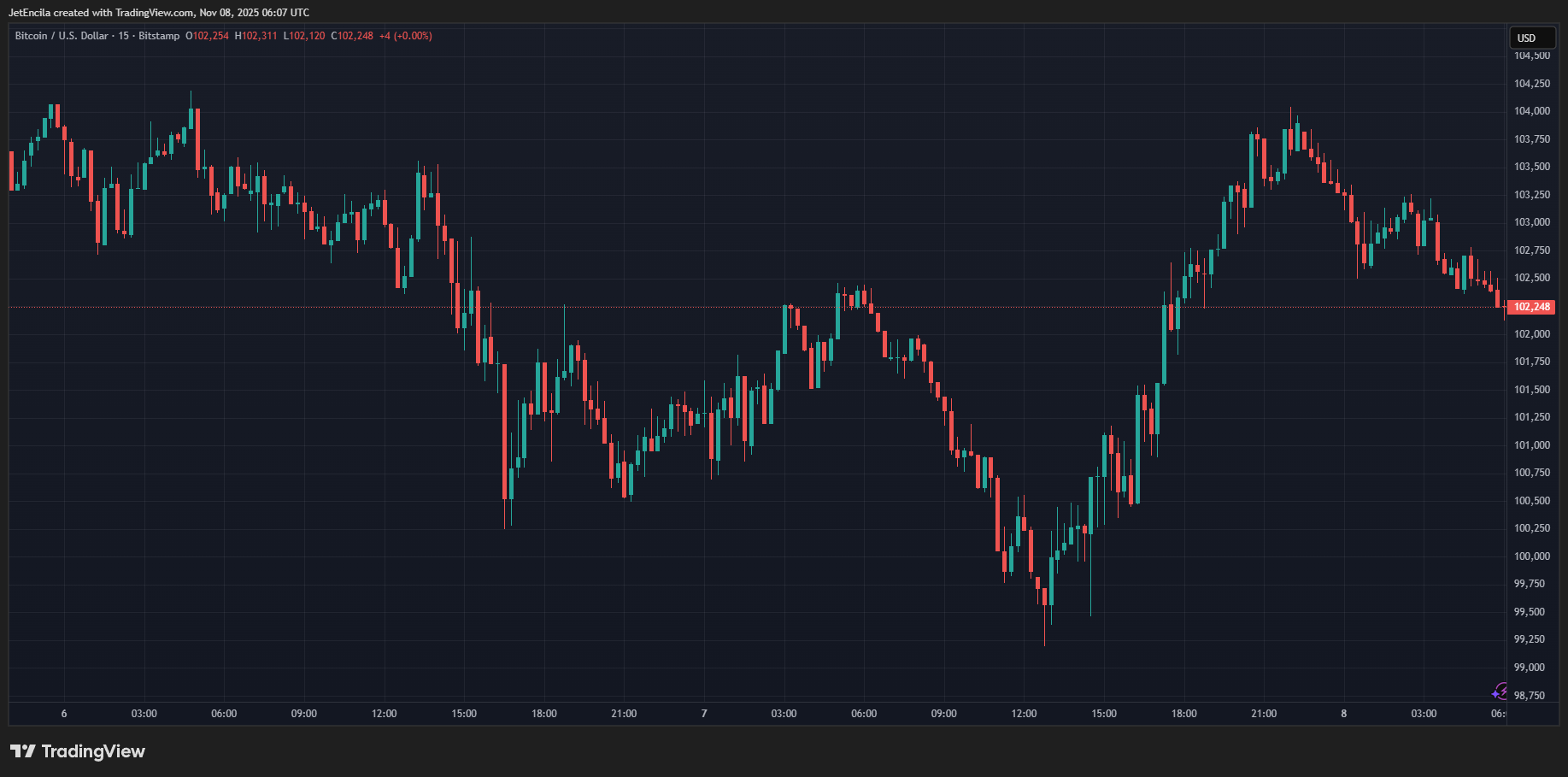The width and height of the screenshot is (1568, 777).
Task: Click the Close value C102,248 in legend
Action: [352, 36]
